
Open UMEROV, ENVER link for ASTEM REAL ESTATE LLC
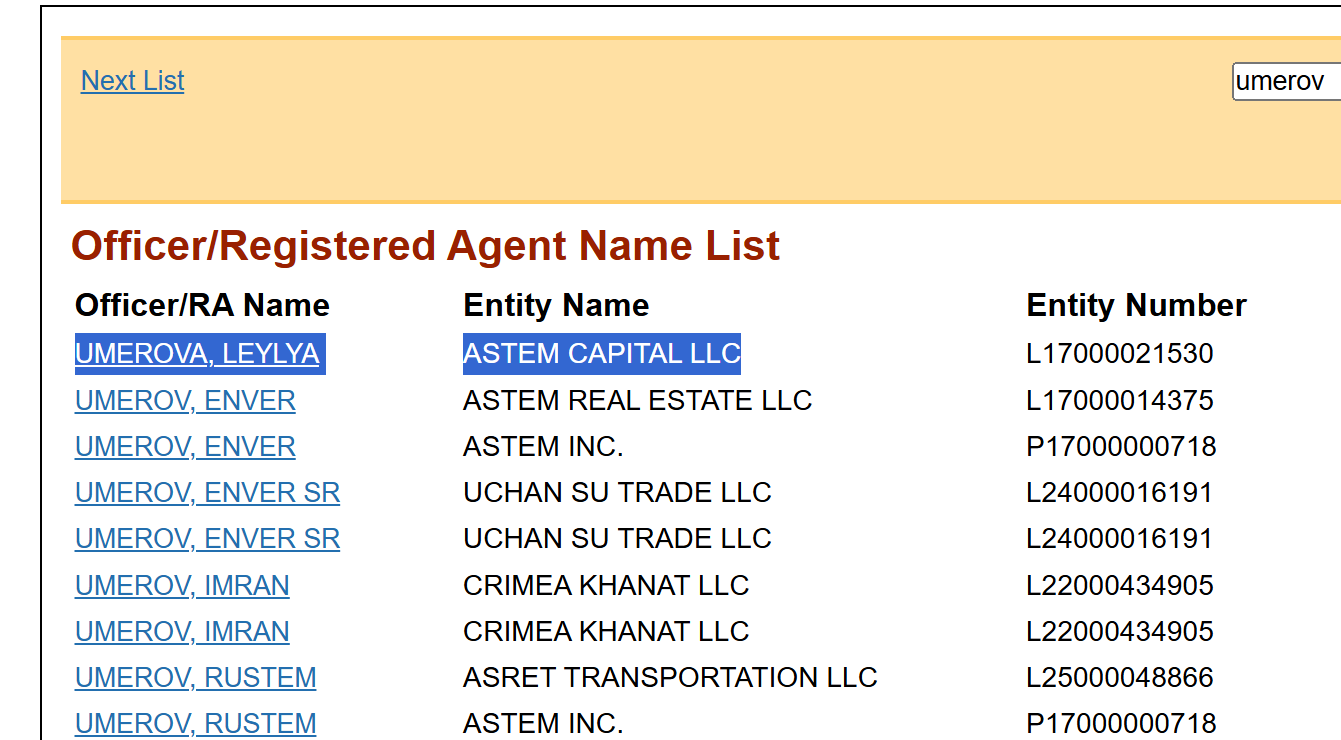point(185,401)
